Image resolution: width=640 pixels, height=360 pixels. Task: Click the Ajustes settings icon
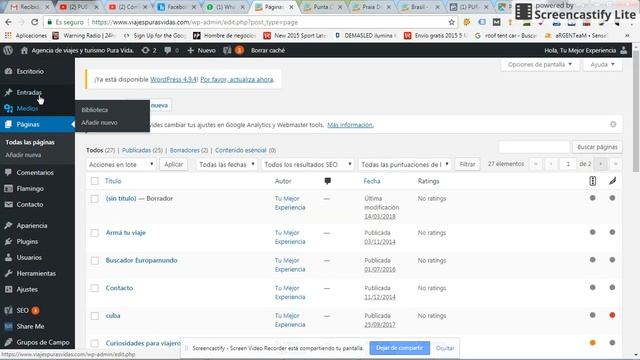(9, 289)
